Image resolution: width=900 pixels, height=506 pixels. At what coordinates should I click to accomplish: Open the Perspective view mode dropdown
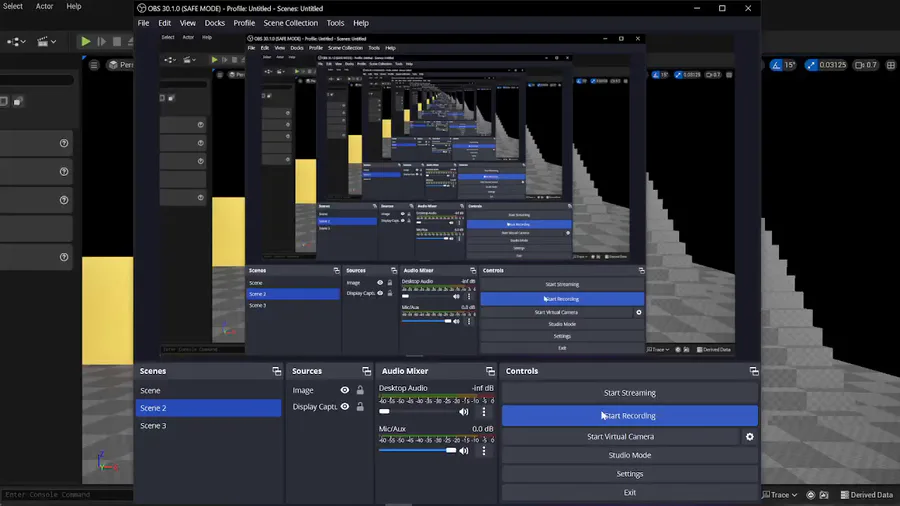121,65
